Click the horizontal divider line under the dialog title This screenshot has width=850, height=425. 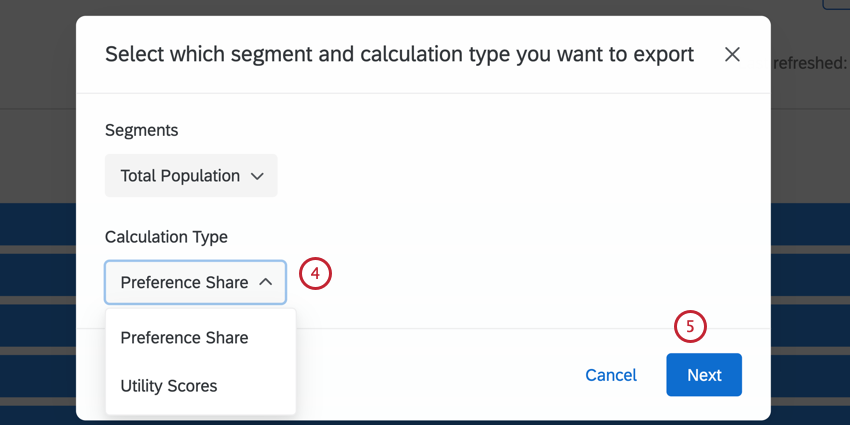(x=423, y=94)
